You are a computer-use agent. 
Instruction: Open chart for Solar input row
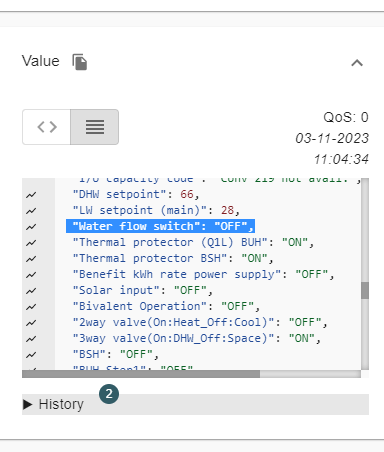(x=31, y=291)
